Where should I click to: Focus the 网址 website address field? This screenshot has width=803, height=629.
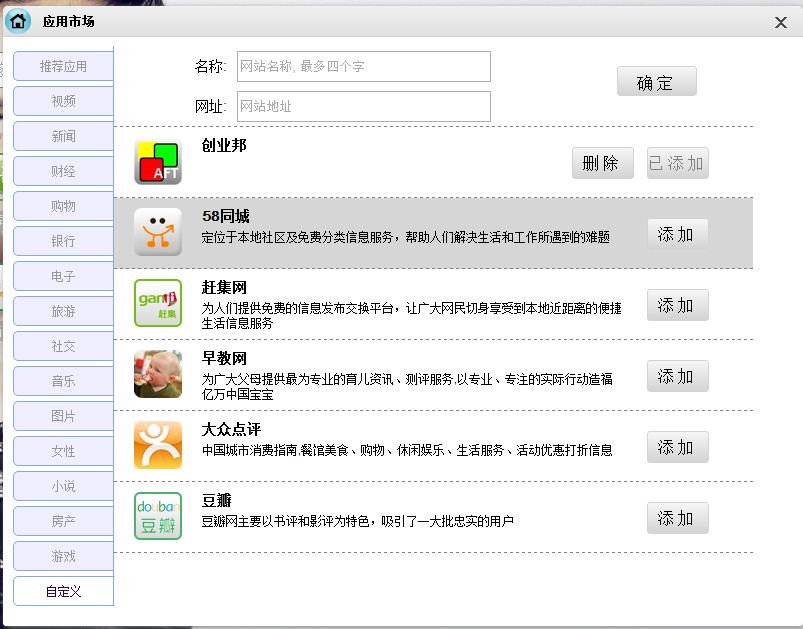[x=364, y=107]
